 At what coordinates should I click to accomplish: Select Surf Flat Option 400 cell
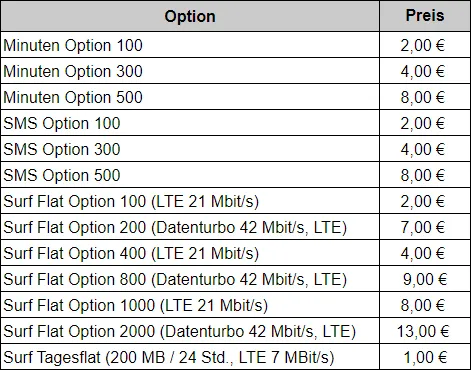(190, 253)
